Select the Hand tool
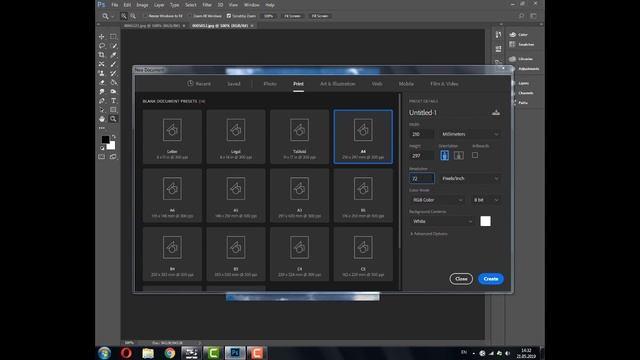This screenshot has width=640, height=360. click(x=102, y=119)
